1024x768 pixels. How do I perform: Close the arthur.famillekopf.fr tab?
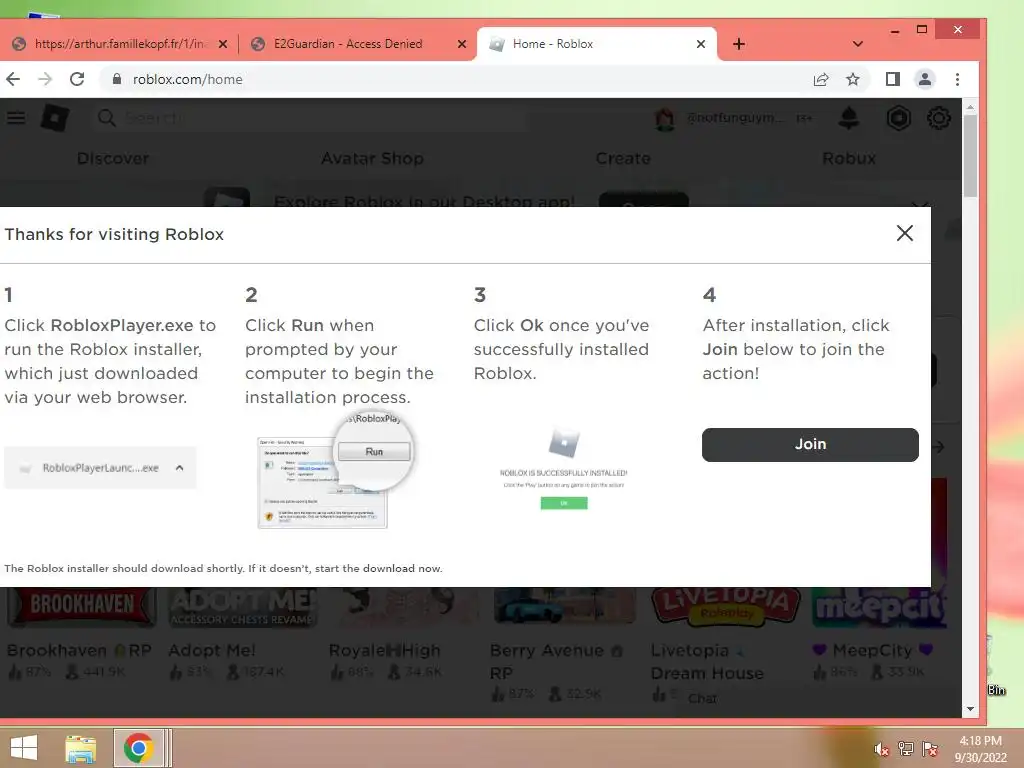tap(223, 44)
